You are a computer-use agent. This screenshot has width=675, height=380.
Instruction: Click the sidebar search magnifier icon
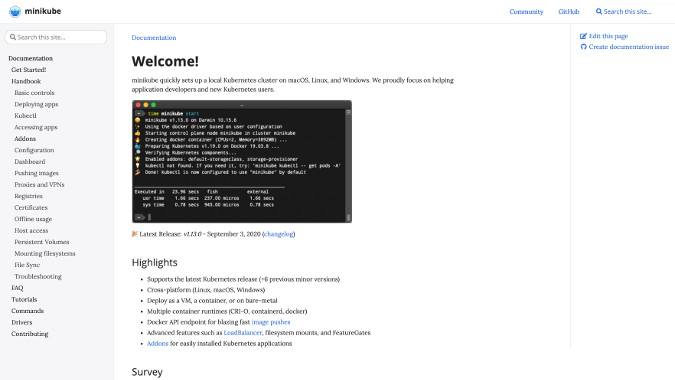tap(13, 37)
